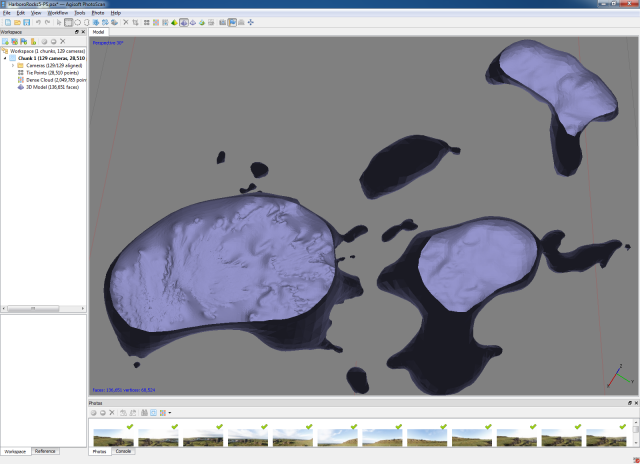Switch to Wireframe model view mode
The image size is (640, 464).
click(193, 22)
